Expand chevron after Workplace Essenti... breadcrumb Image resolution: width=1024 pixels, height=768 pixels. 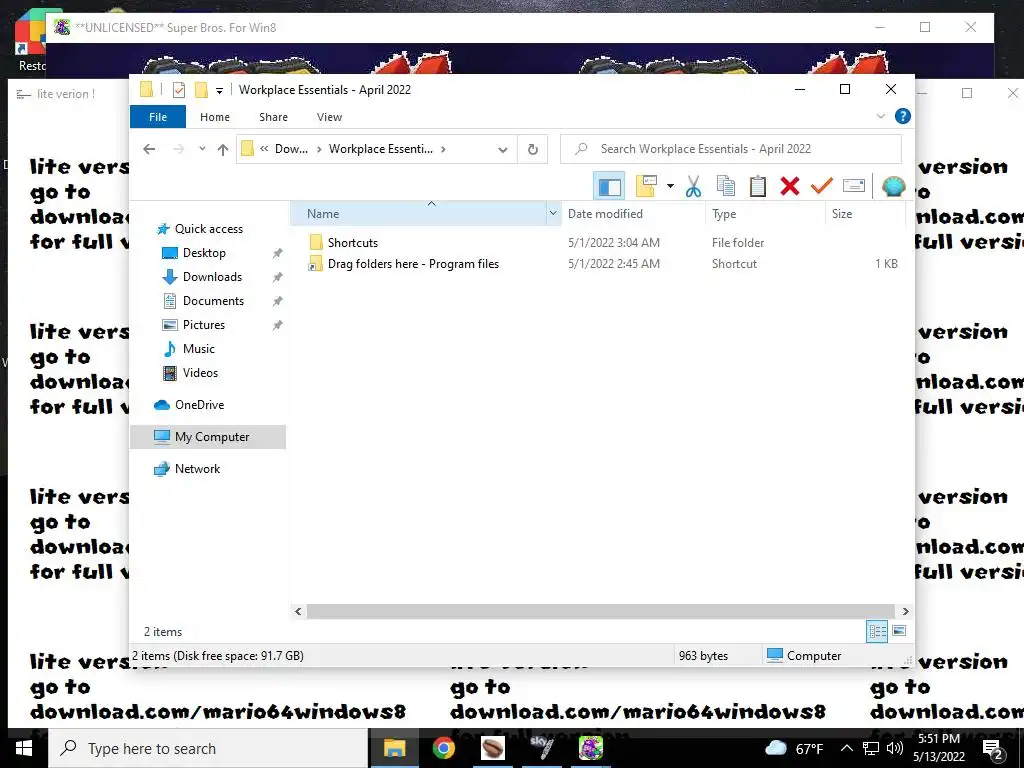click(x=443, y=149)
